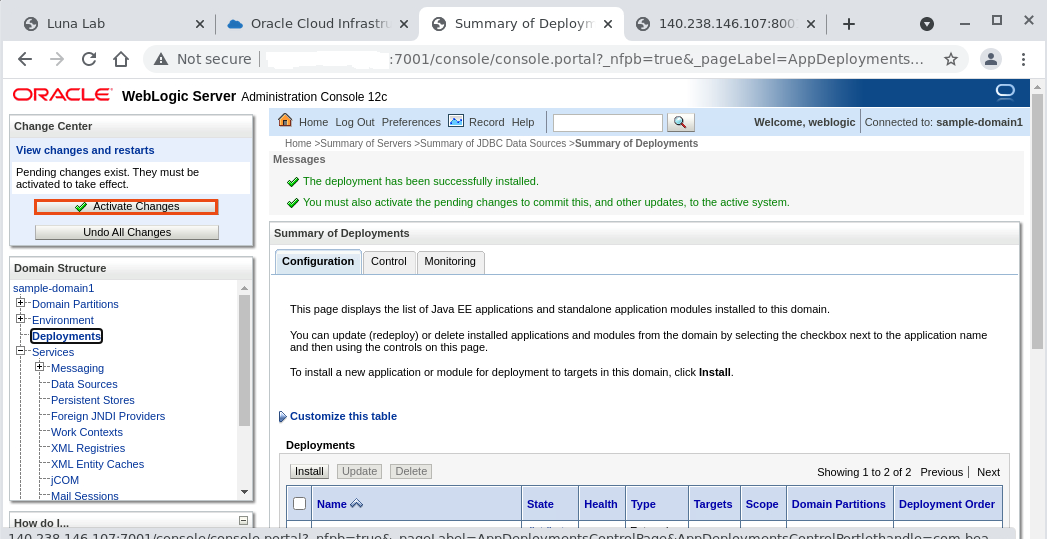The height and width of the screenshot is (539, 1047).
Task: Click the magnifier search button
Action: pos(680,122)
